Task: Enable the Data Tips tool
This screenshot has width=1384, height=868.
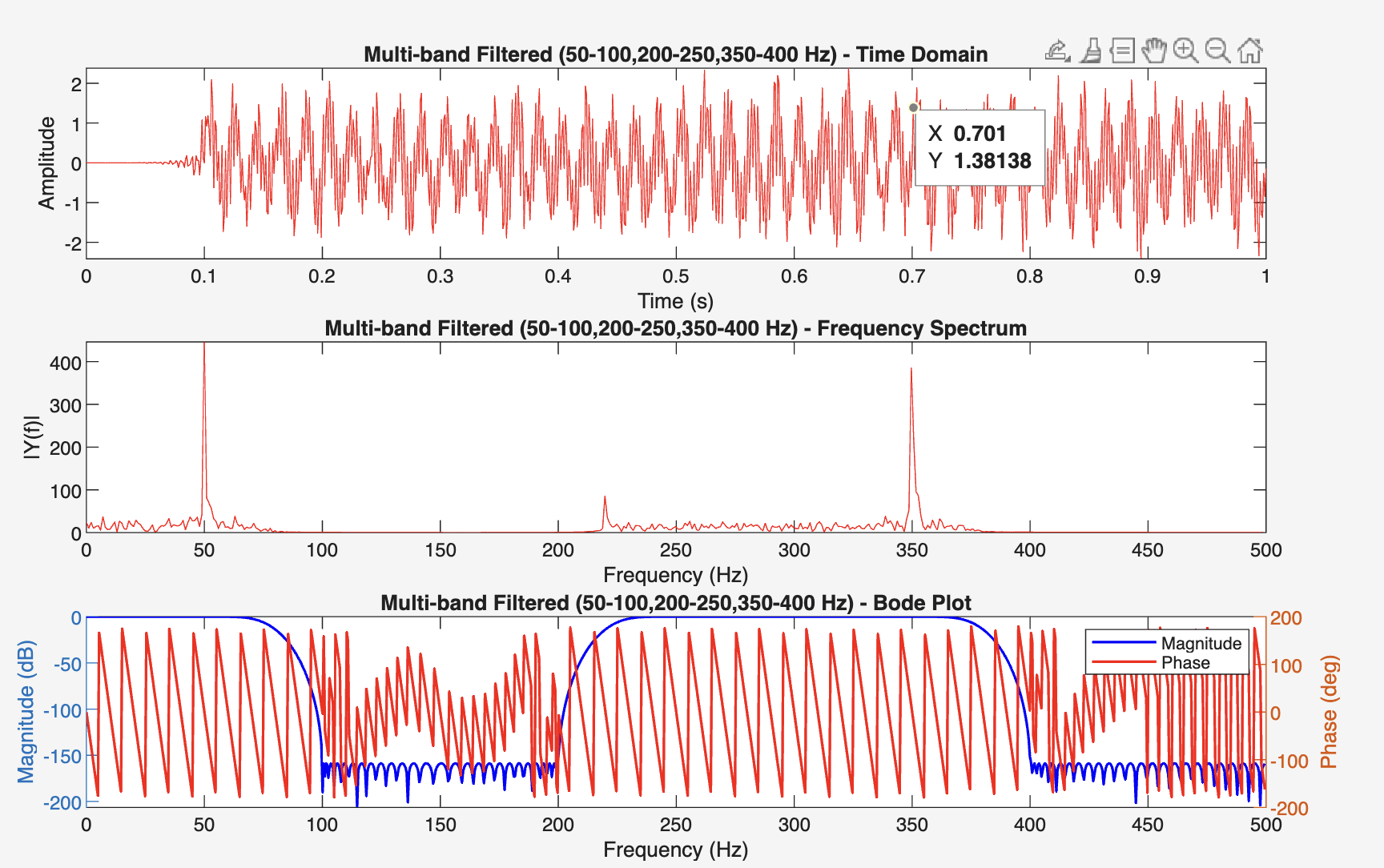Action: point(1122,51)
